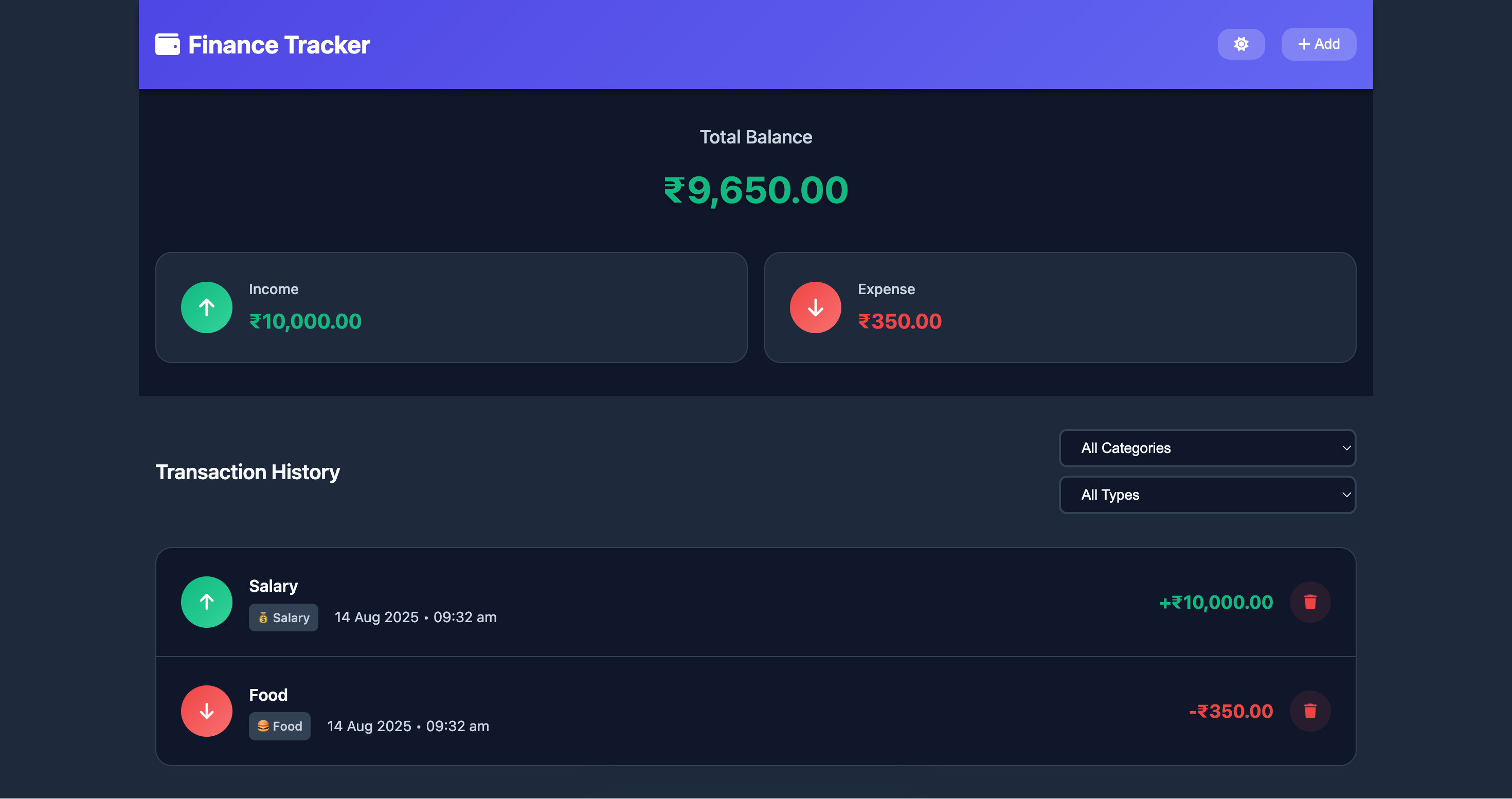
Task: Select the Salary transaction row
Action: [756, 602]
